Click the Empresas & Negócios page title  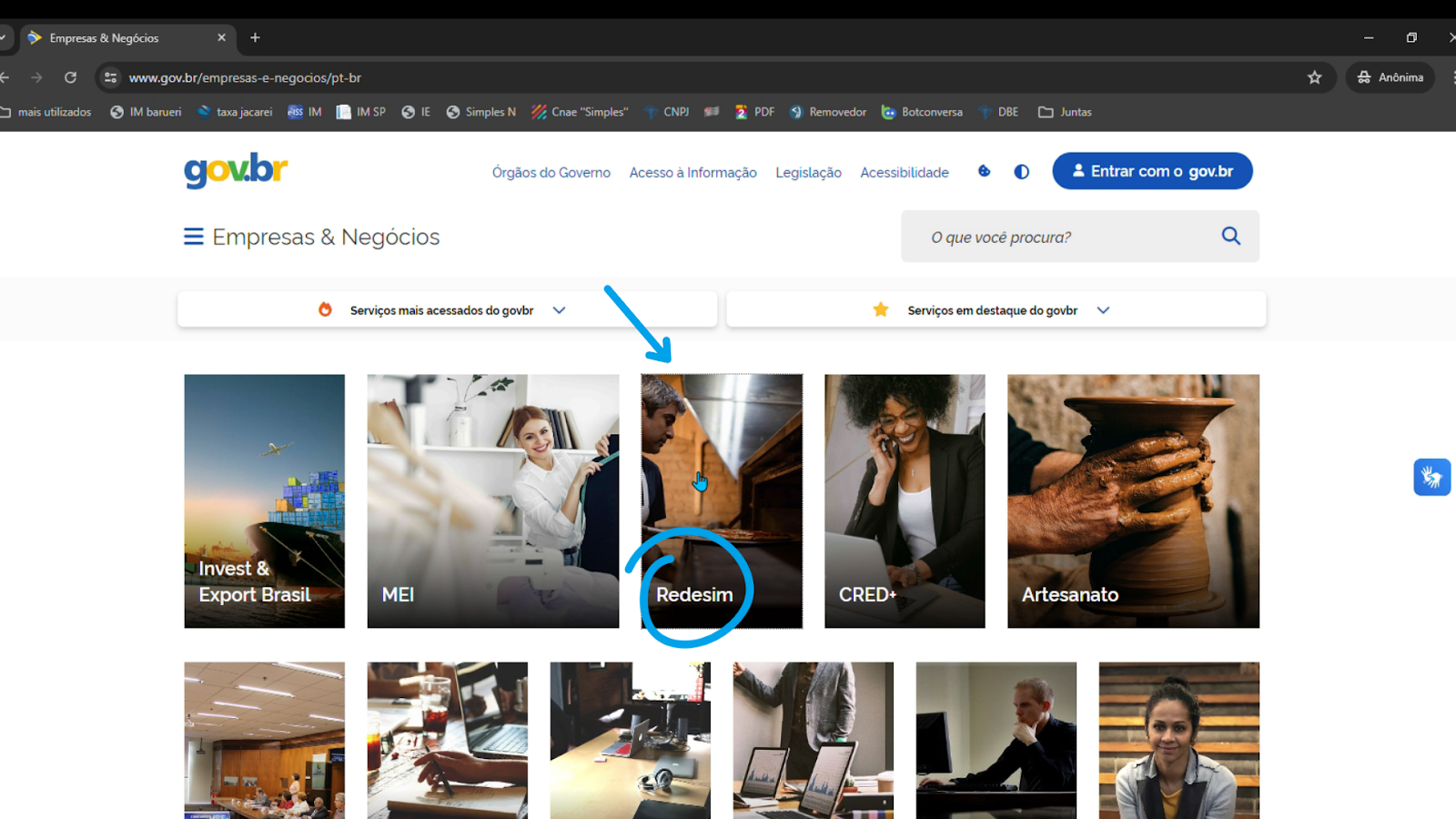[326, 237]
